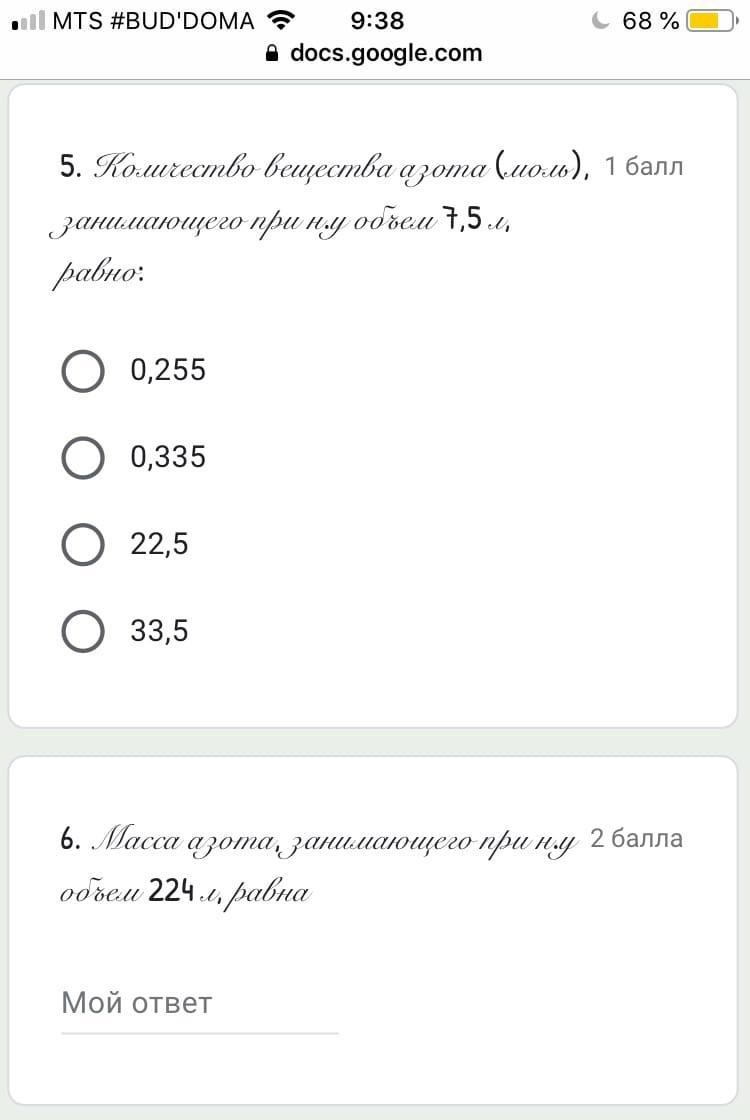Tap the 9:38 clock in status bar
Image resolution: width=750 pixels, height=1120 pixels.
(x=377, y=21)
